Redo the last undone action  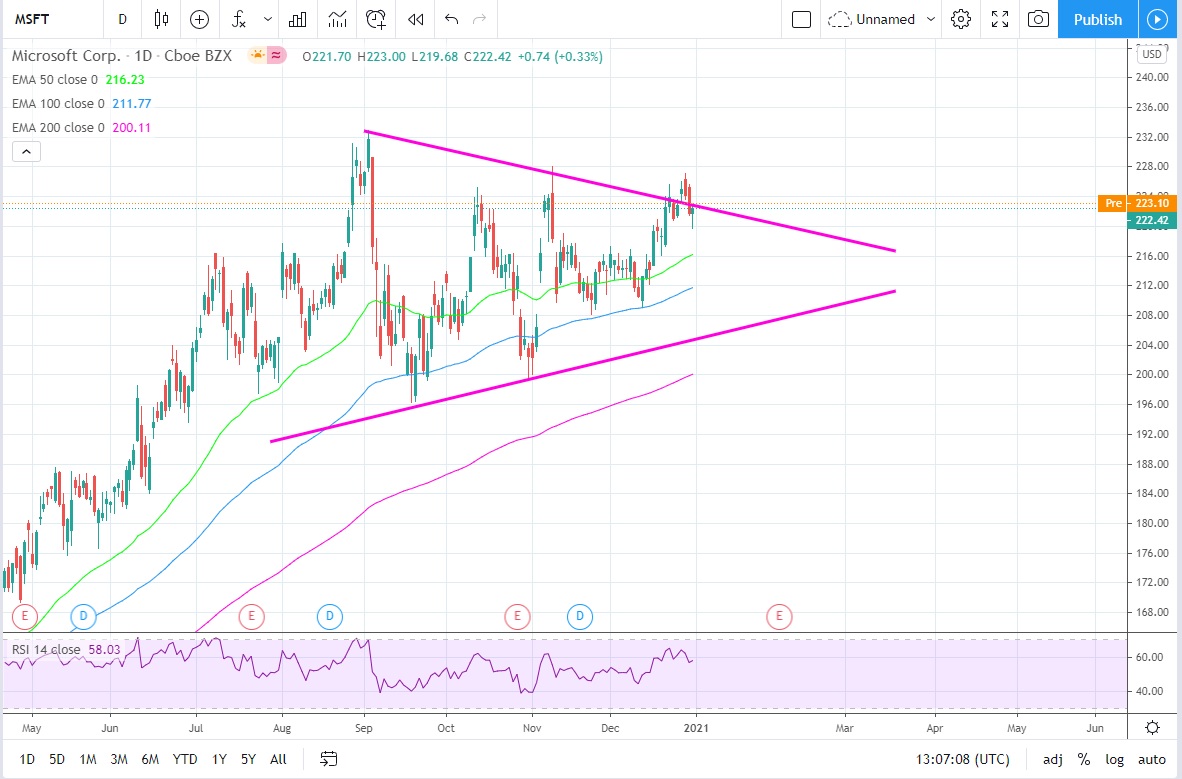(x=479, y=19)
